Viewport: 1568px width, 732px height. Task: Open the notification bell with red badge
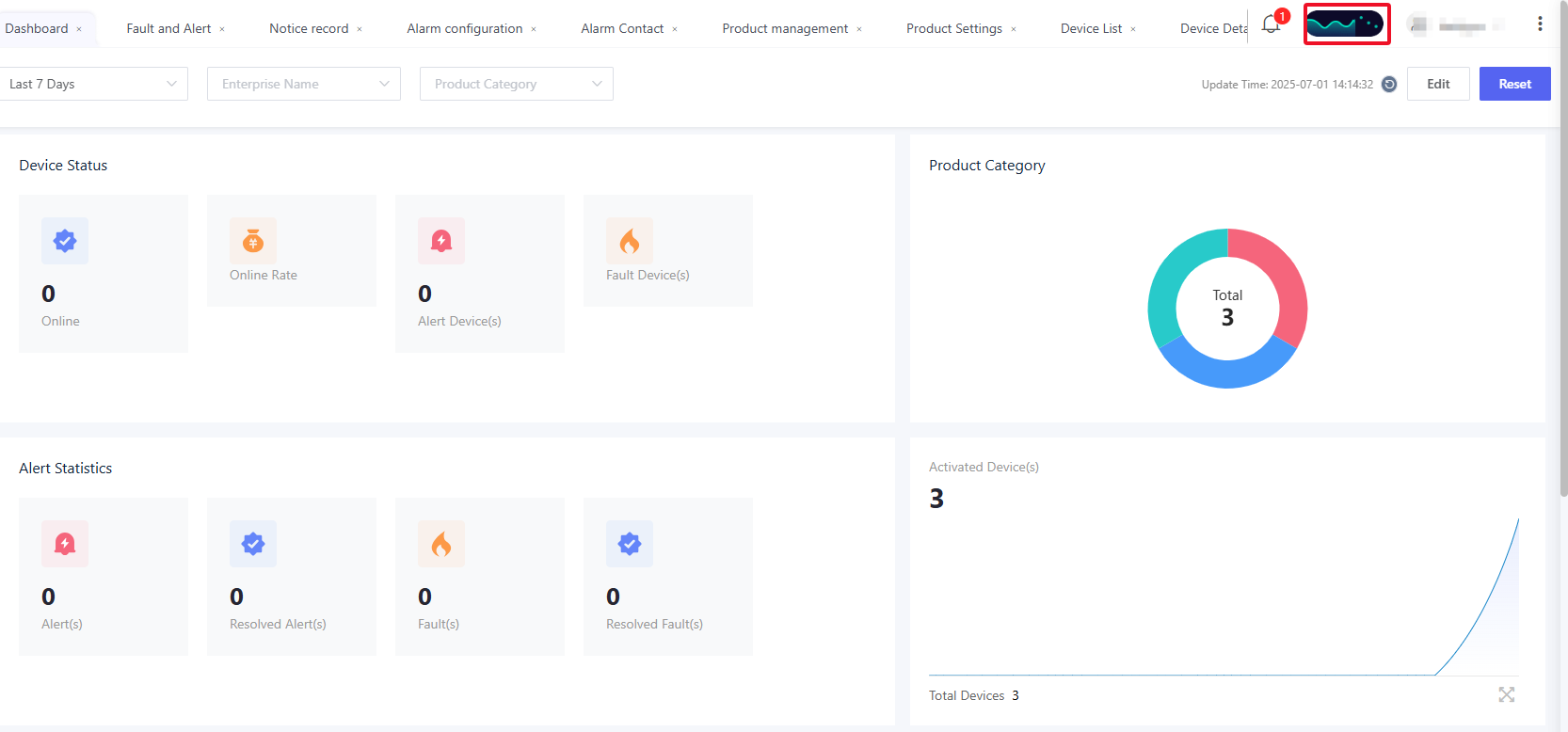click(x=1272, y=24)
